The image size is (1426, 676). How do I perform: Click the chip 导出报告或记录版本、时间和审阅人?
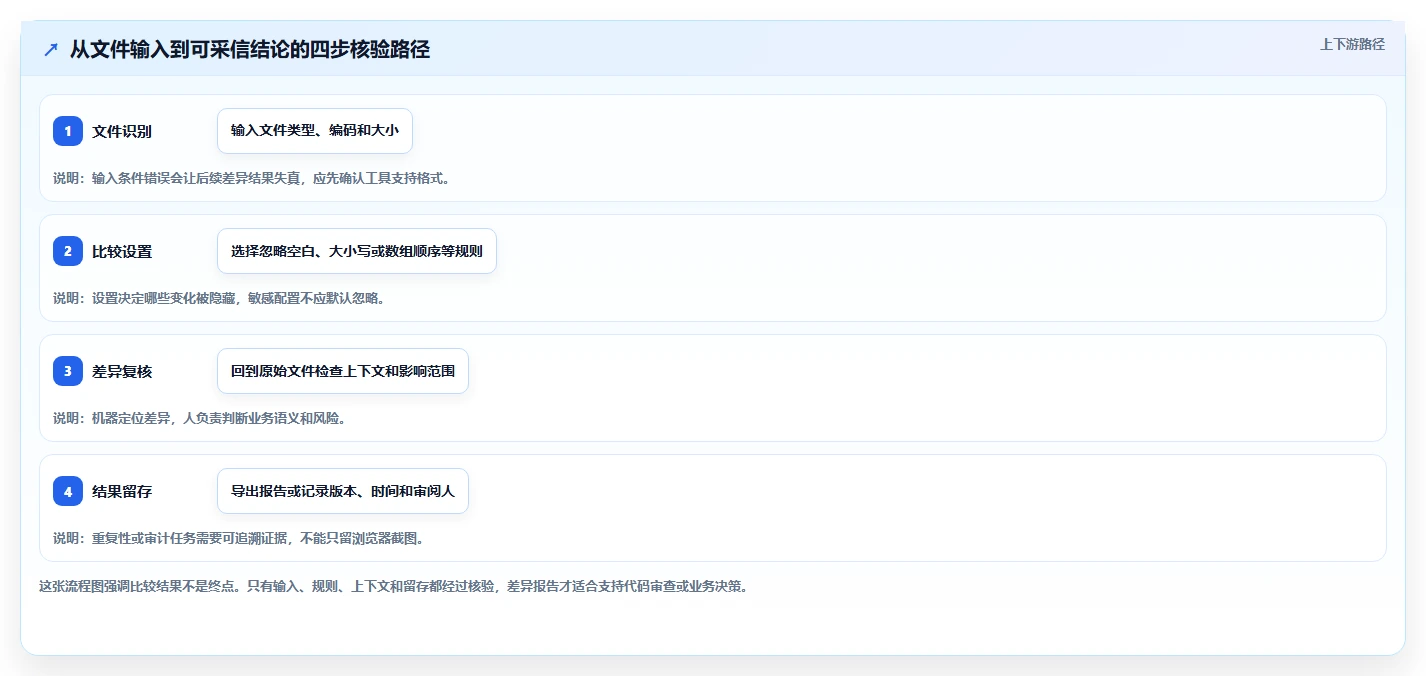click(343, 491)
